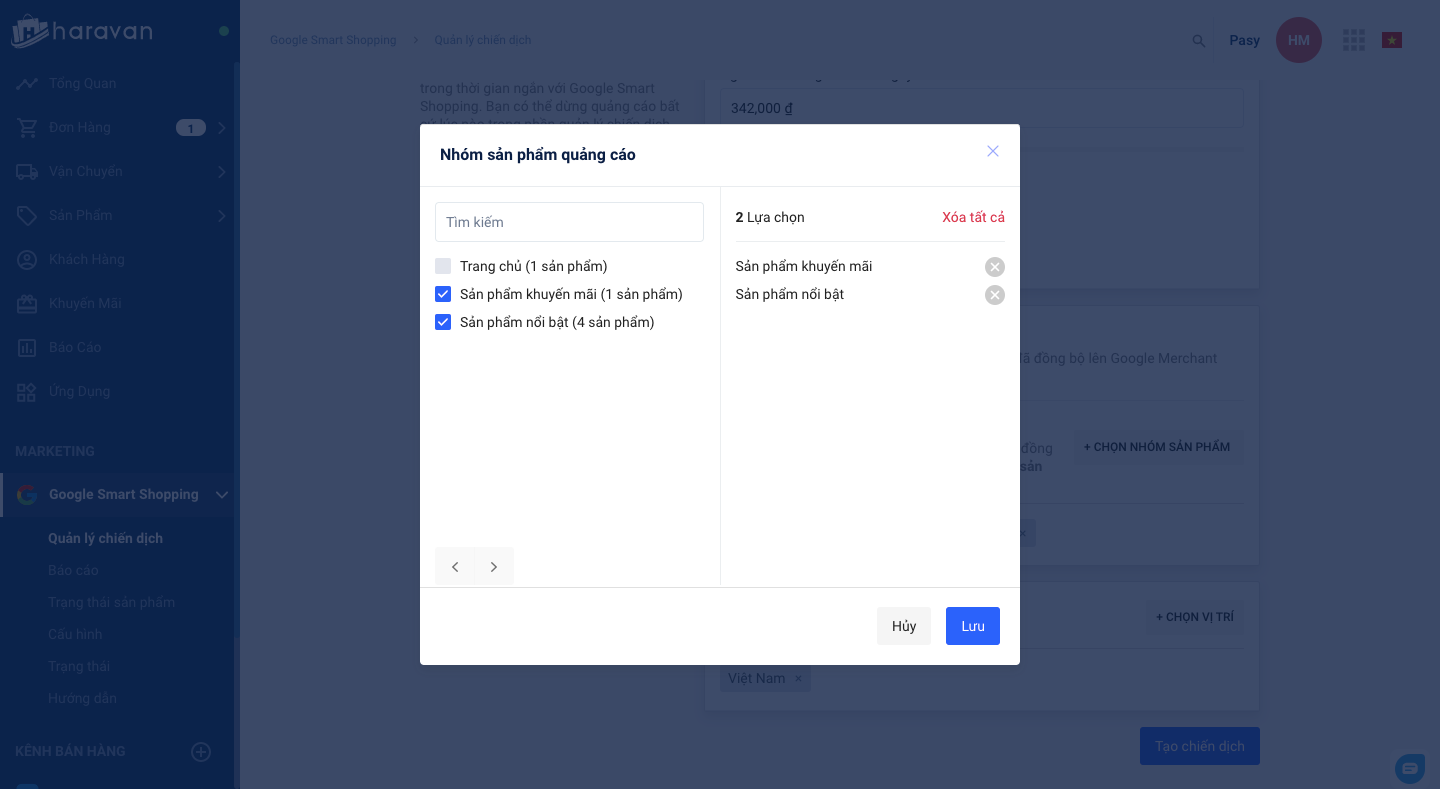Screen dimensions: 1440x789
Task: Uncheck 'Sản phẩm nổi bật' checkbox
Action: click(x=443, y=322)
